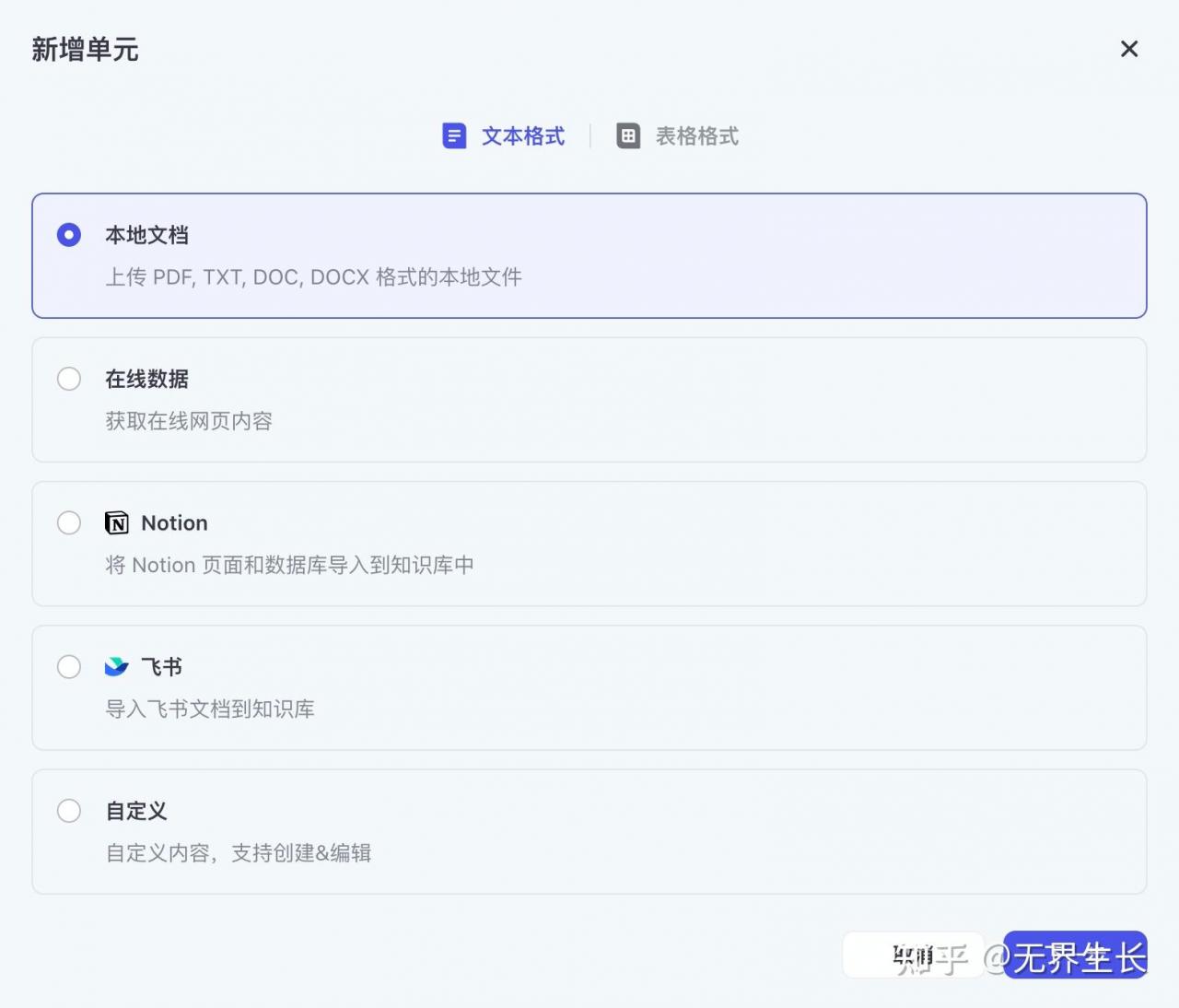Click text 自定义内容, 支持创建&编辑
Image resolution: width=1179 pixels, height=1008 pixels.
click(239, 853)
